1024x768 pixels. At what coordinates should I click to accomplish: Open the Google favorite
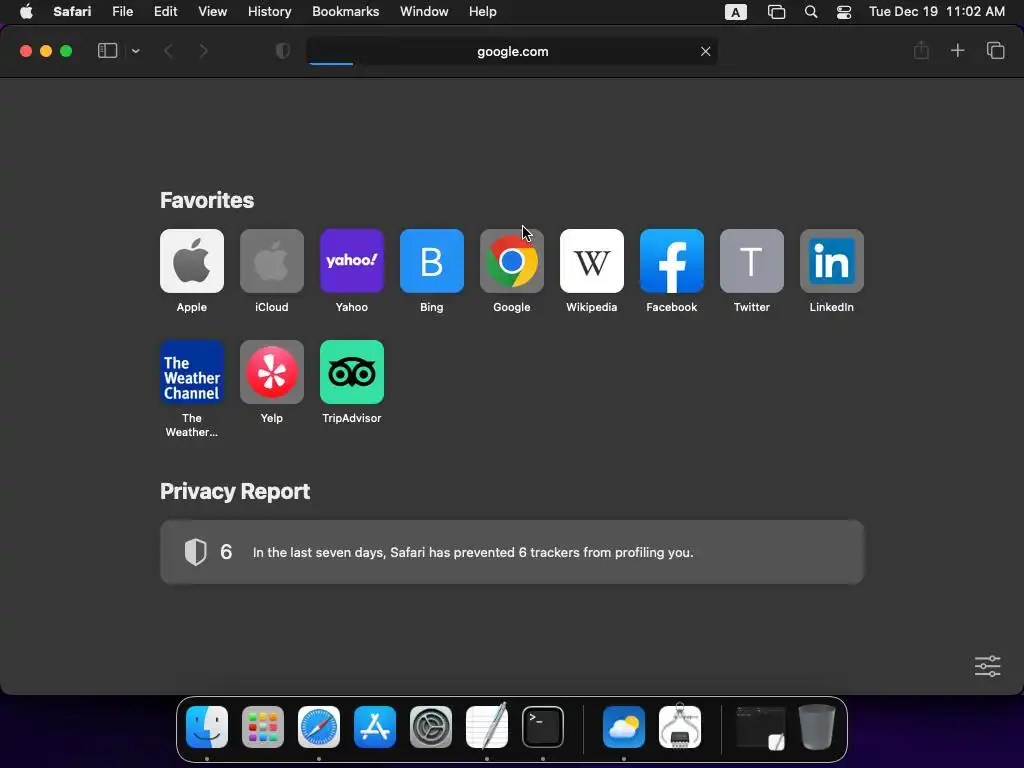(511, 261)
